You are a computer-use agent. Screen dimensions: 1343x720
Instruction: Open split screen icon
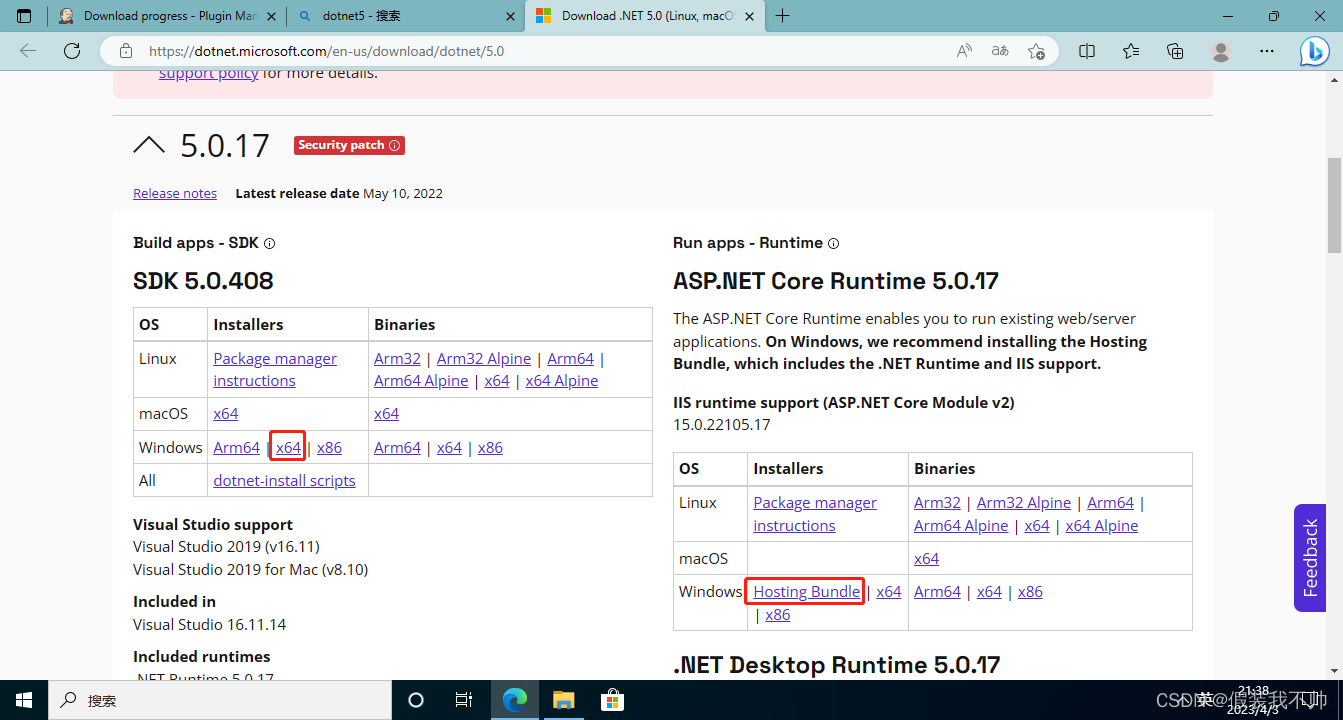click(1087, 51)
